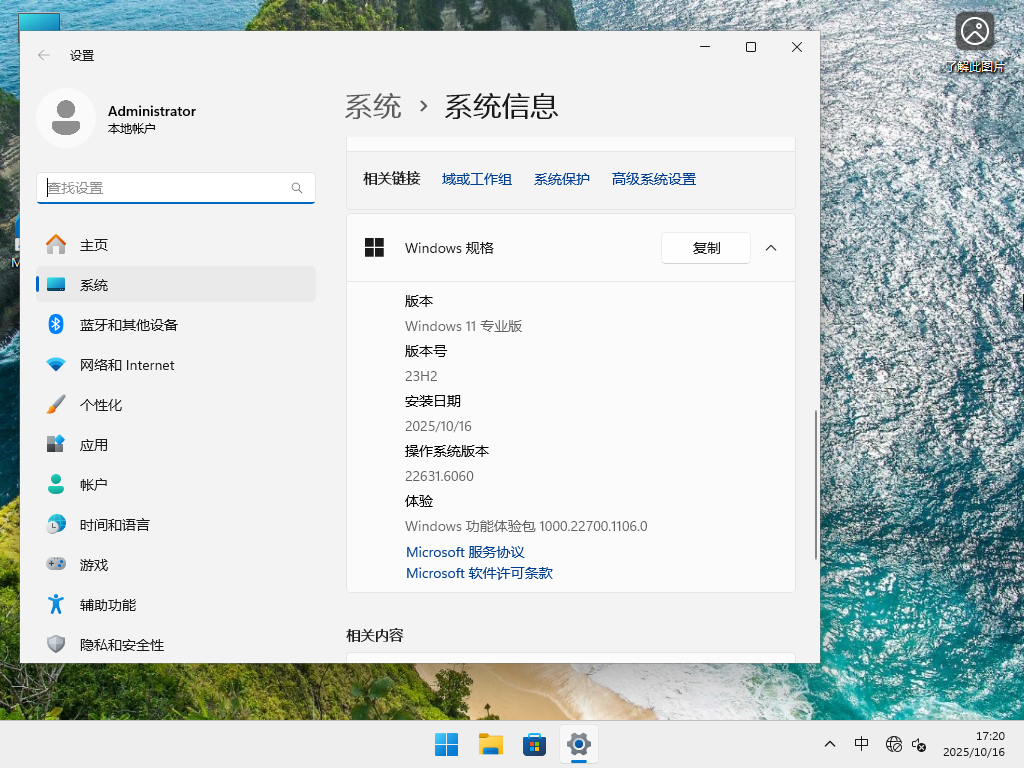The image size is (1024, 768).
Task: Open Microsoft Store from the taskbar
Action: [x=534, y=744]
